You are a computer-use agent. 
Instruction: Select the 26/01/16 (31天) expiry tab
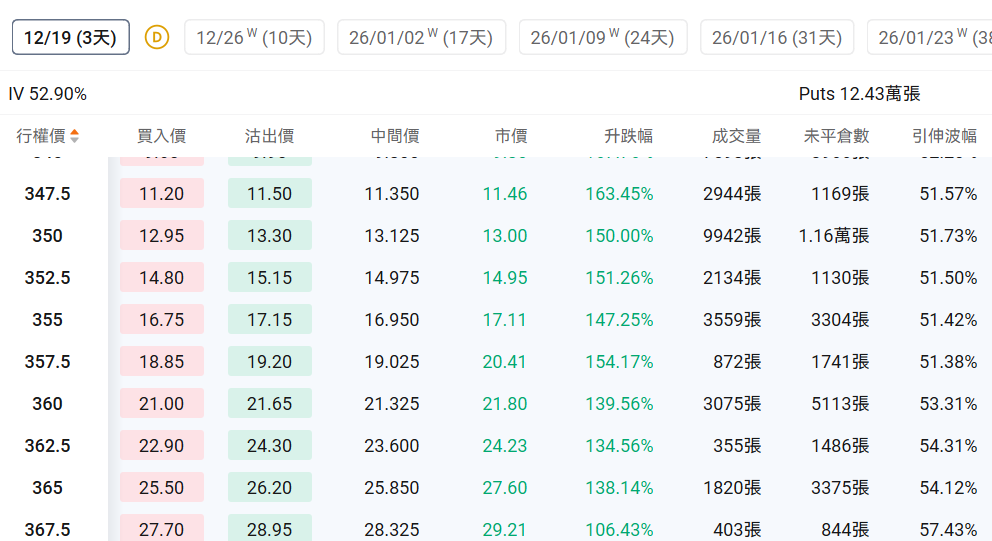[x=777, y=38]
